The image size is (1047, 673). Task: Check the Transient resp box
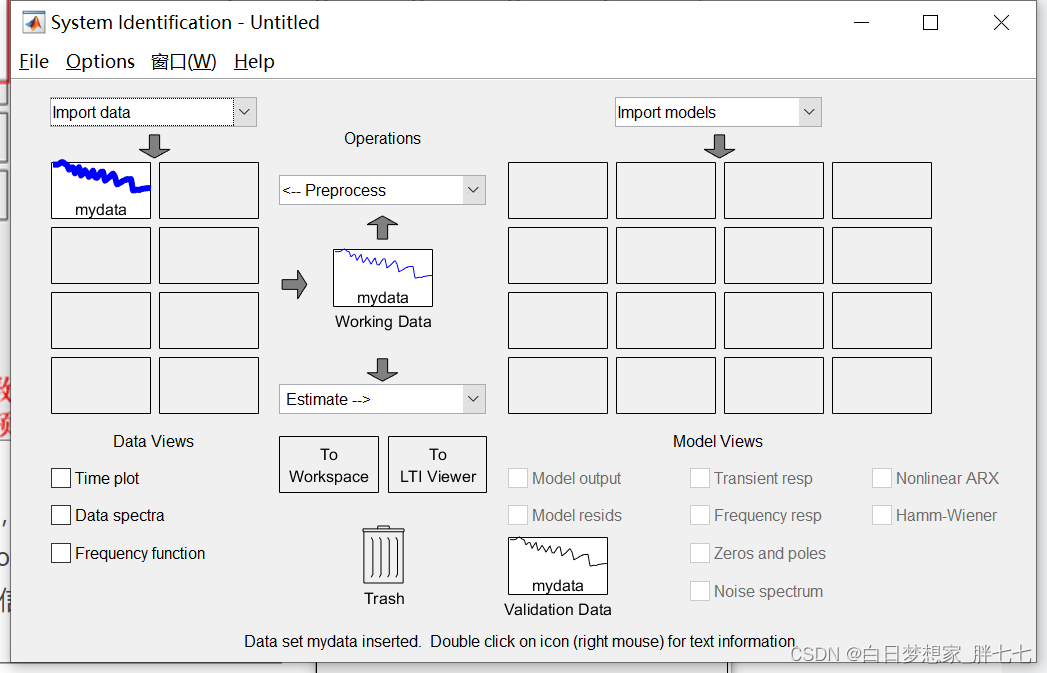click(x=700, y=478)
